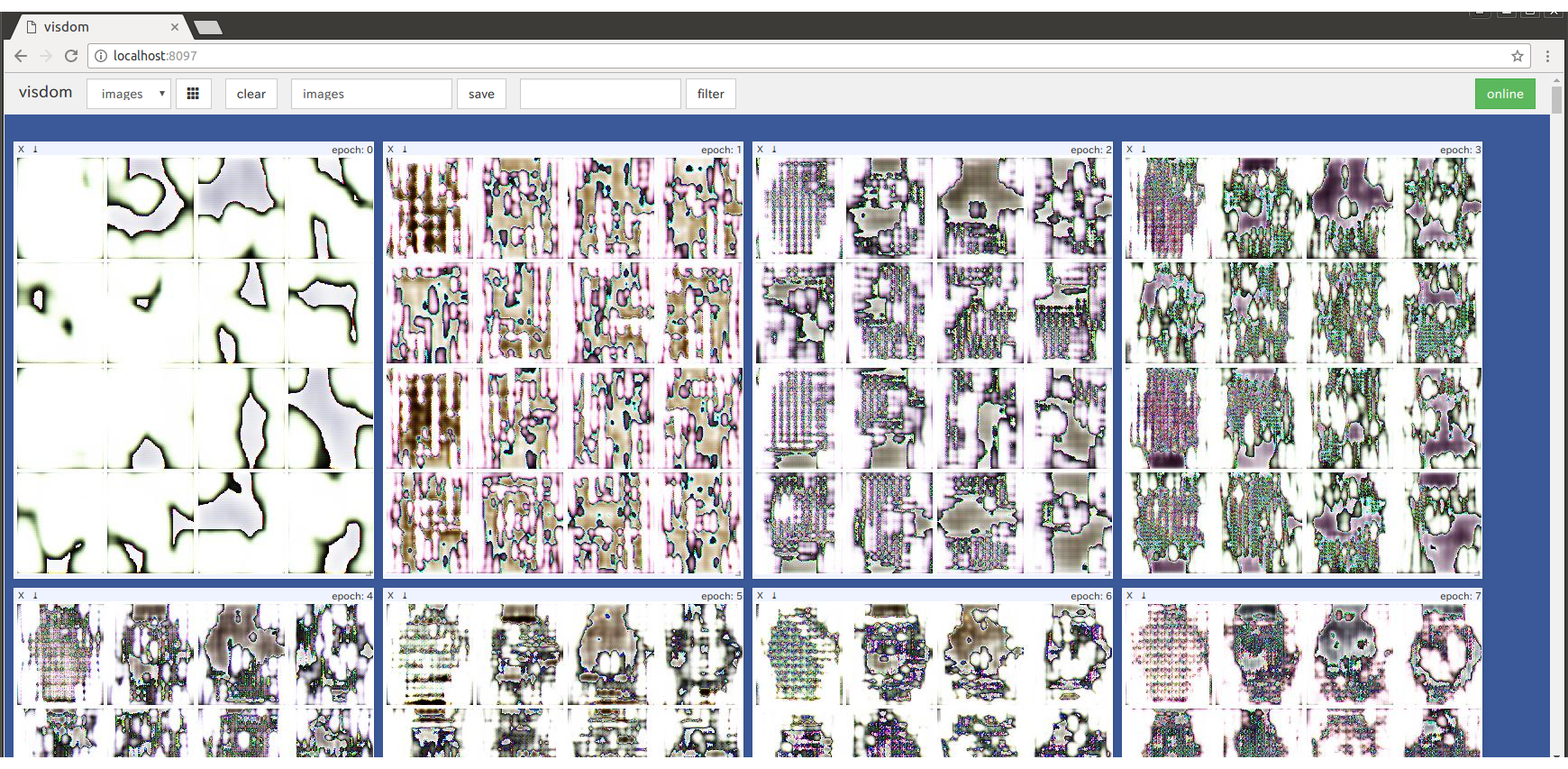
Task: Click the visdom logo text
Action: (x=45, y=92)
